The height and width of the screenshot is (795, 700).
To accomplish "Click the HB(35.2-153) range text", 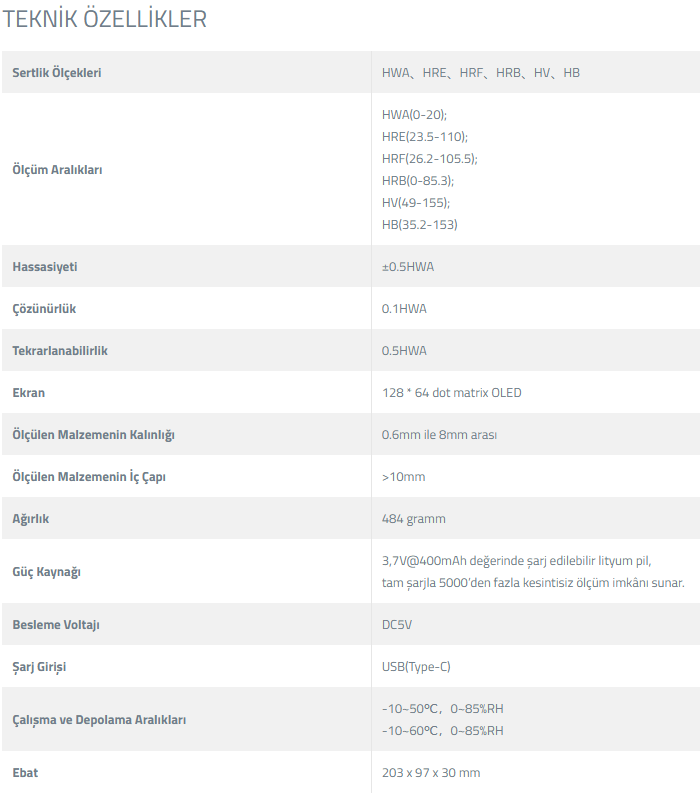I will [x=420, y=225].
